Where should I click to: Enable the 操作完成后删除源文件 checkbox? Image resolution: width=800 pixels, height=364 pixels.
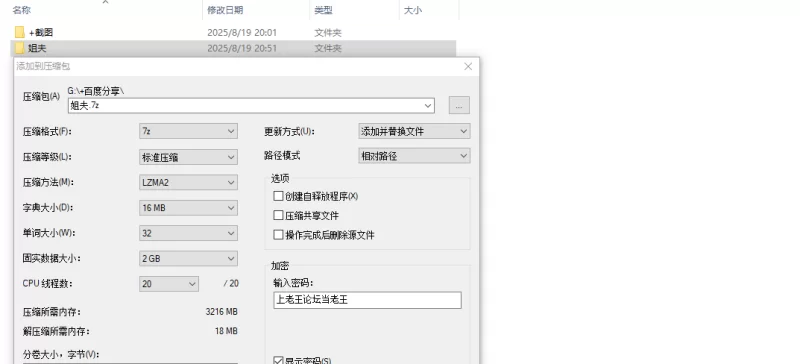278,235
